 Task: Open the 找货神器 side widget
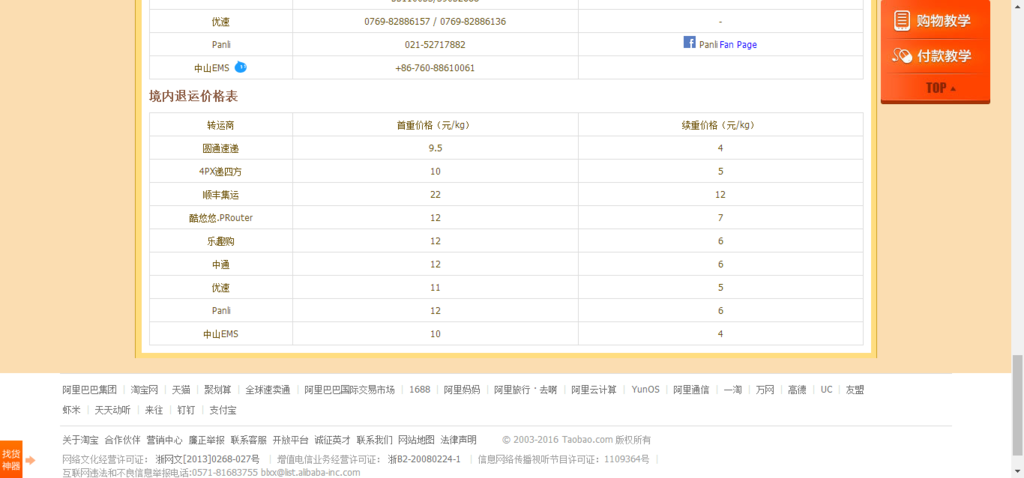[x=11, y=459]
